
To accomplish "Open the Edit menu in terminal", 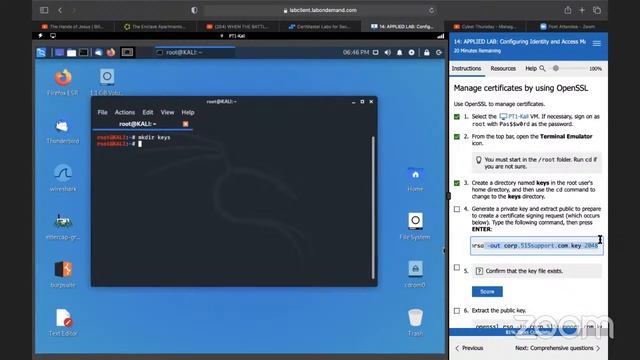I will [x=148, y=112].
